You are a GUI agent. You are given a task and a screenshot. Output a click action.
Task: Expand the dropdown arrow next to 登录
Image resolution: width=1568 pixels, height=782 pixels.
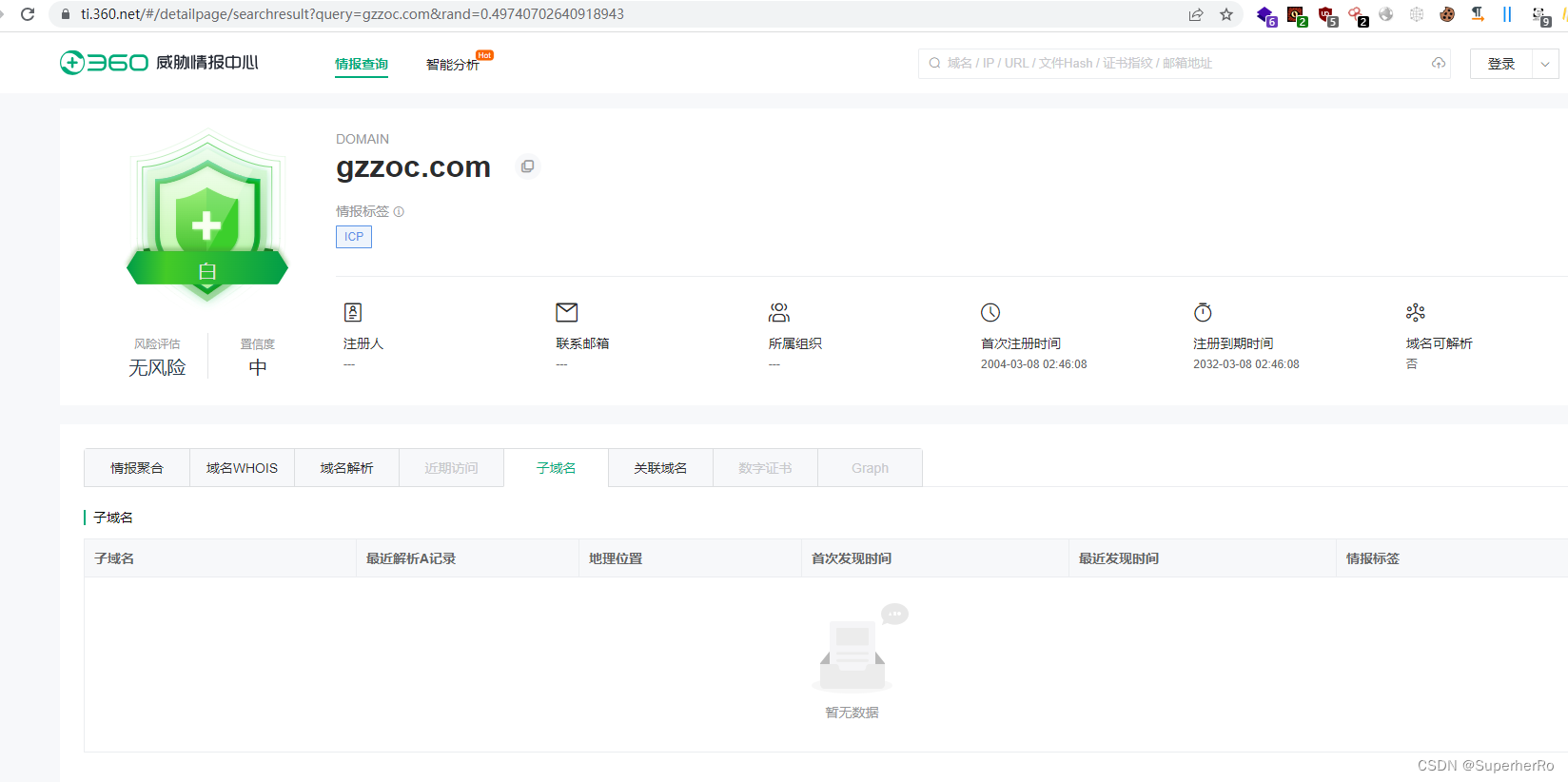[x=1545, y=64]
